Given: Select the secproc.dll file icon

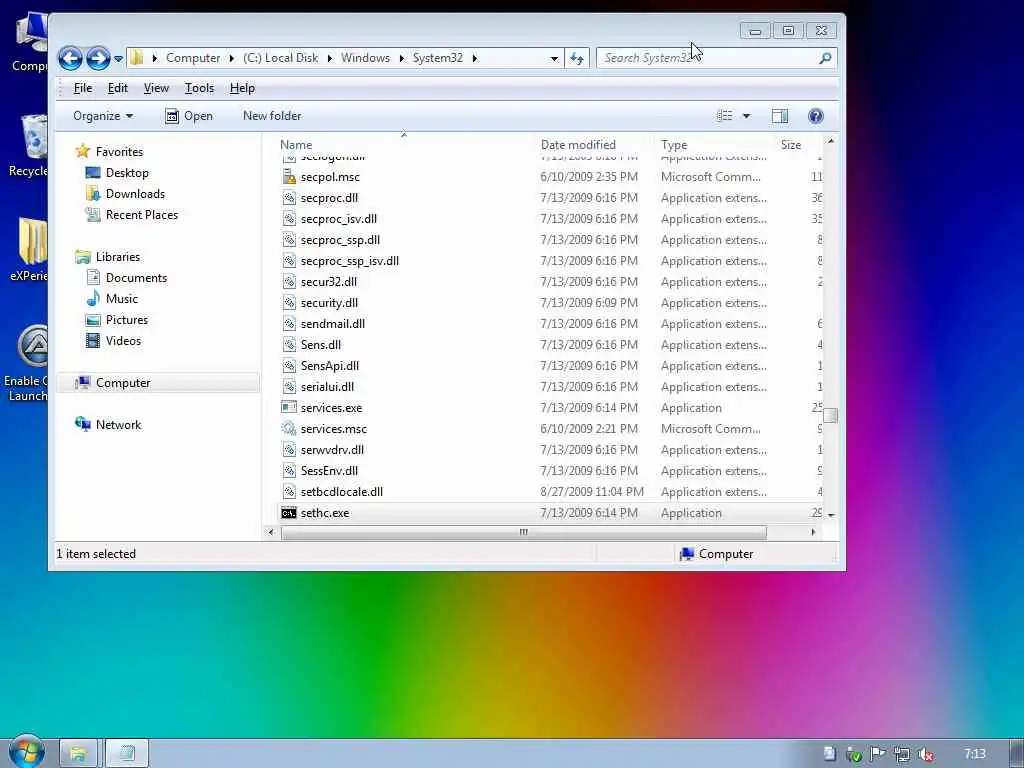Looking at the screenshot, I should (289, 198).
